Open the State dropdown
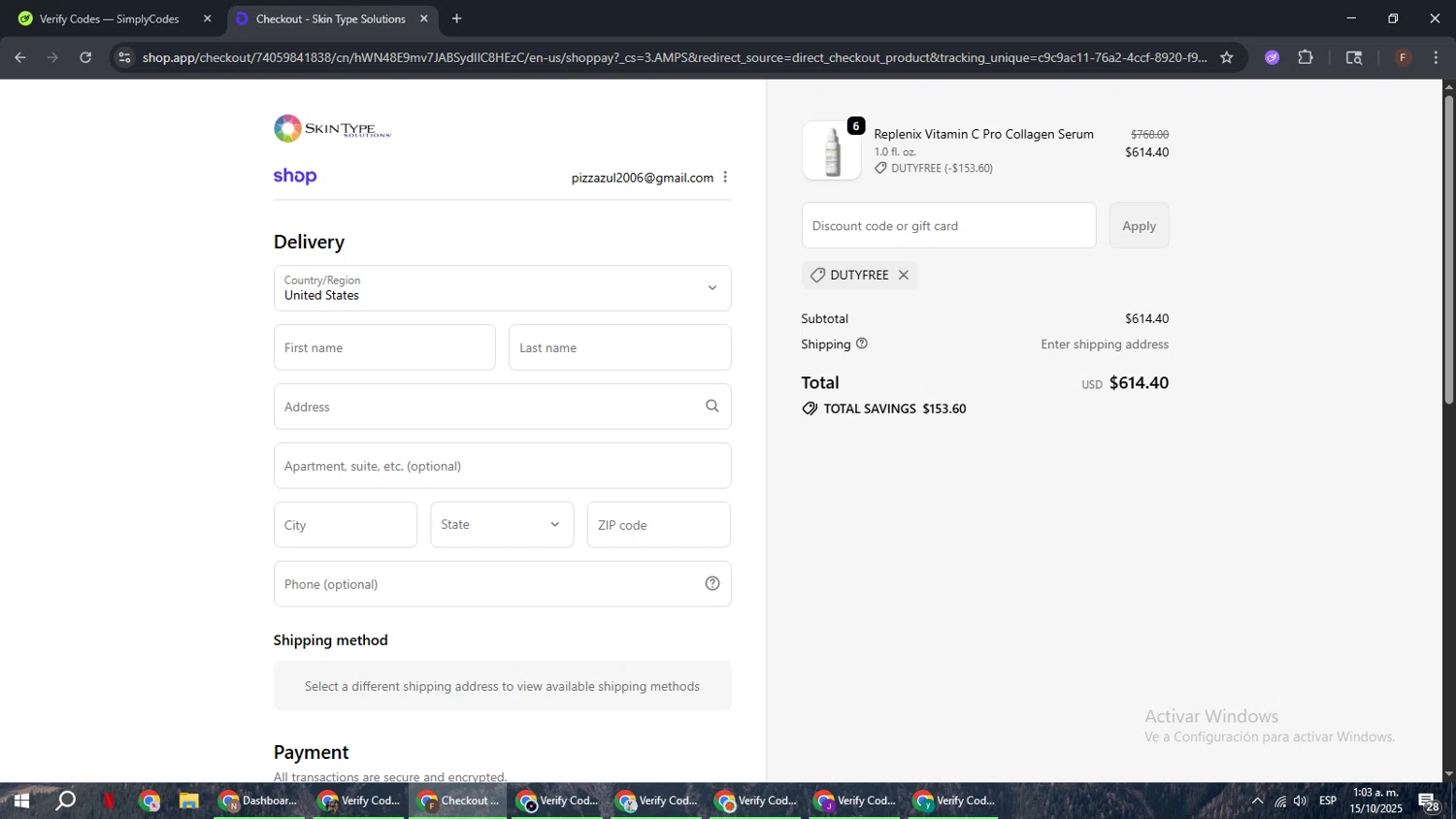The height and width of the screenshot is (819, 1456). pyautogui.click(x=502, y=525)
